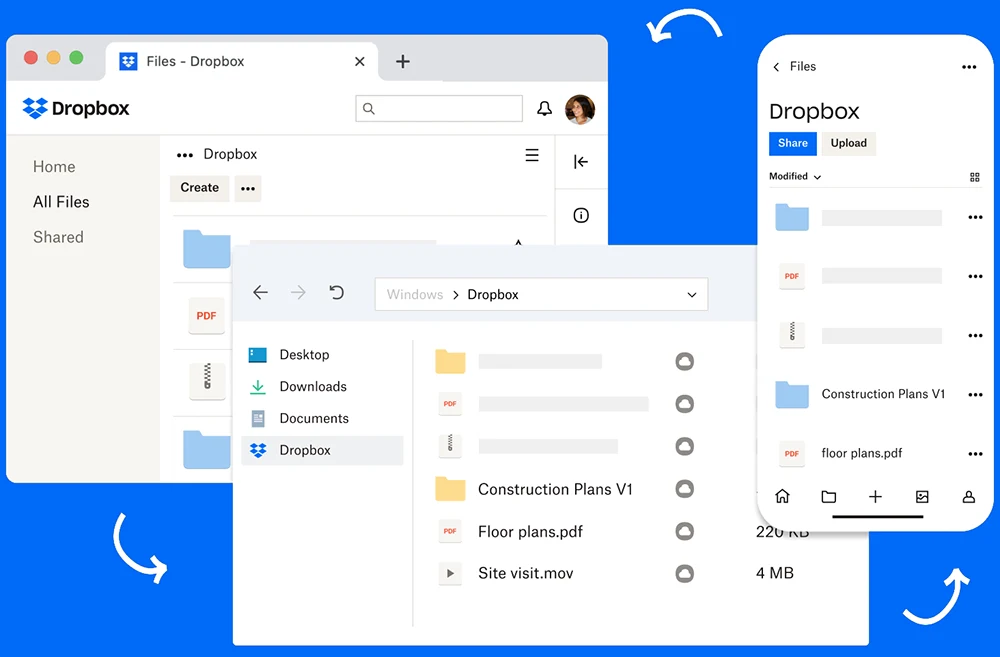
Task: Select the PDF file in the web file list
Action: tap(206, 316)
